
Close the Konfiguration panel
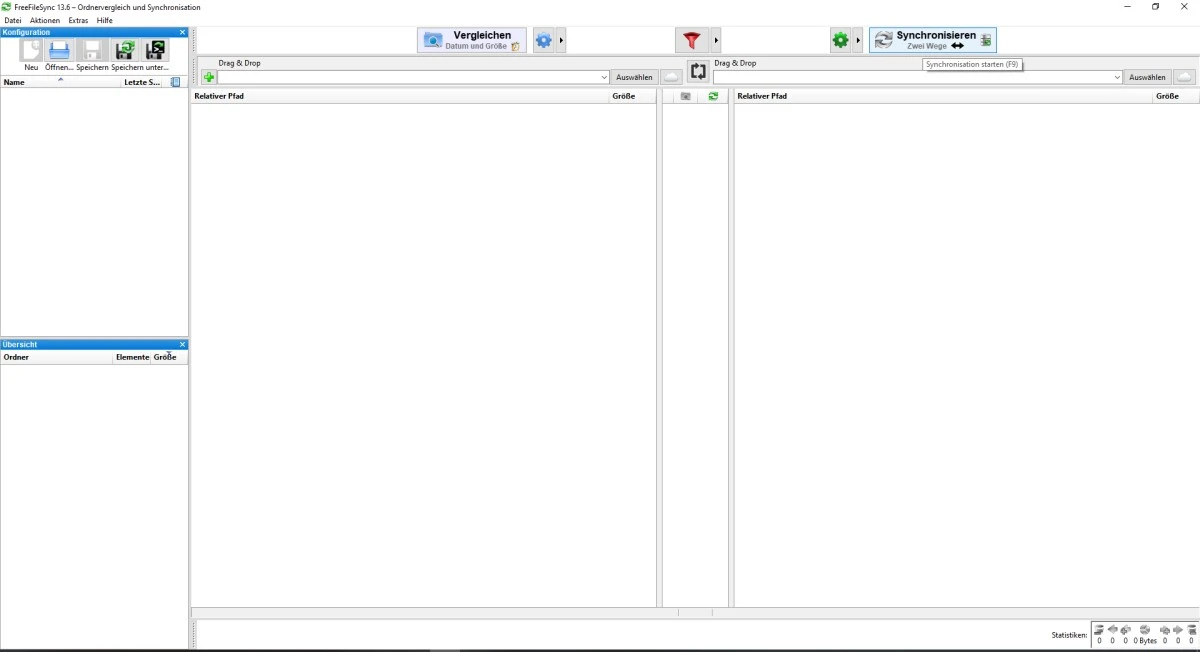point(182,32)
